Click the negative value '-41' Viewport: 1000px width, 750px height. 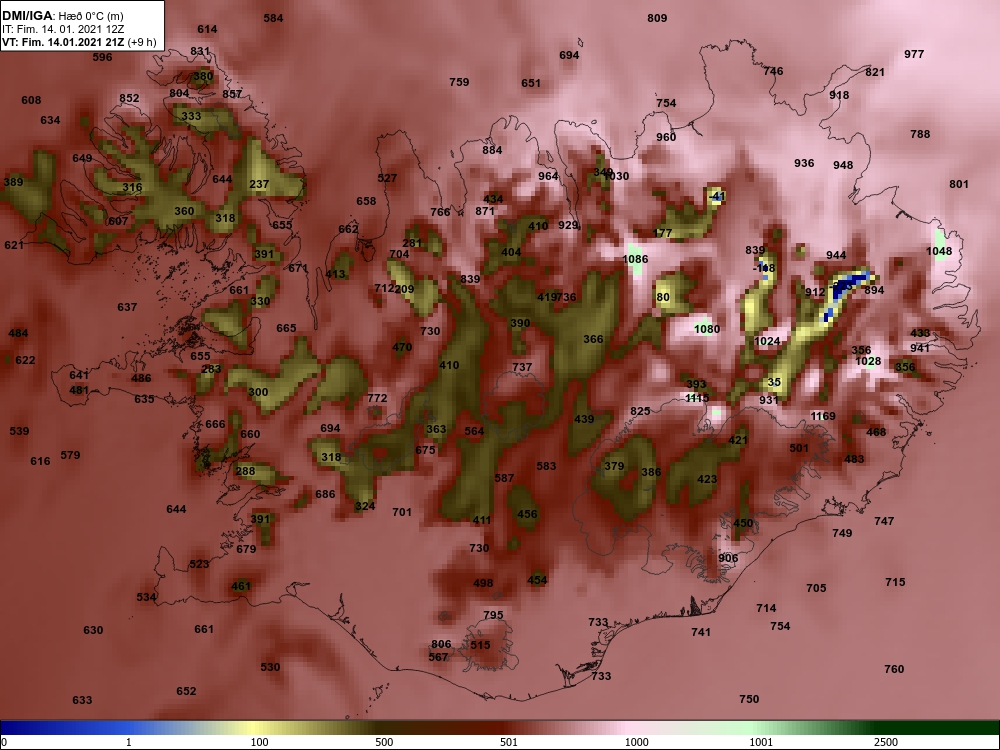click(x=717, y=196)
